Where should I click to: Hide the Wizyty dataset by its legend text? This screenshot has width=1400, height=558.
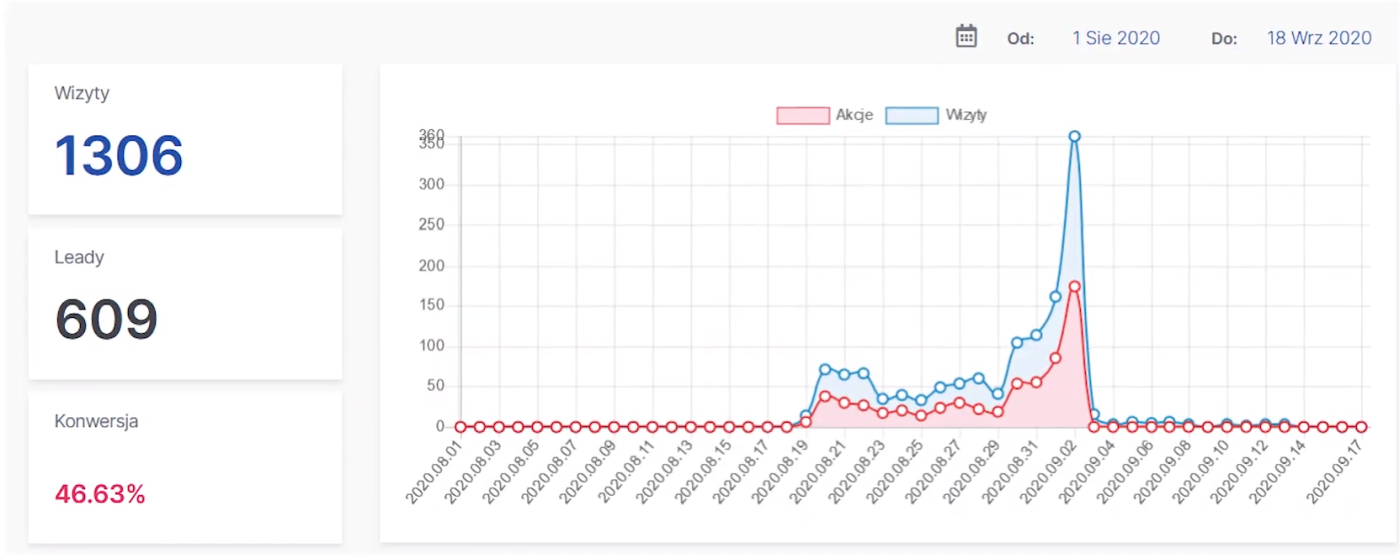966,115
